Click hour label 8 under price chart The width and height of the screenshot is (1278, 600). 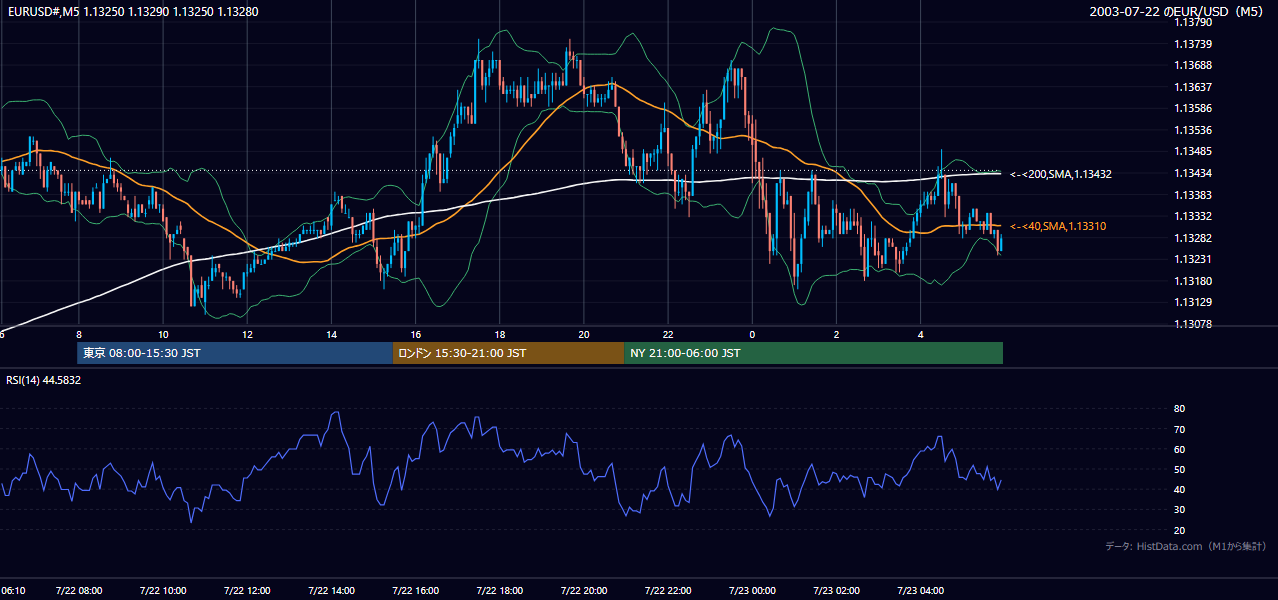click(x=79, y=334)
